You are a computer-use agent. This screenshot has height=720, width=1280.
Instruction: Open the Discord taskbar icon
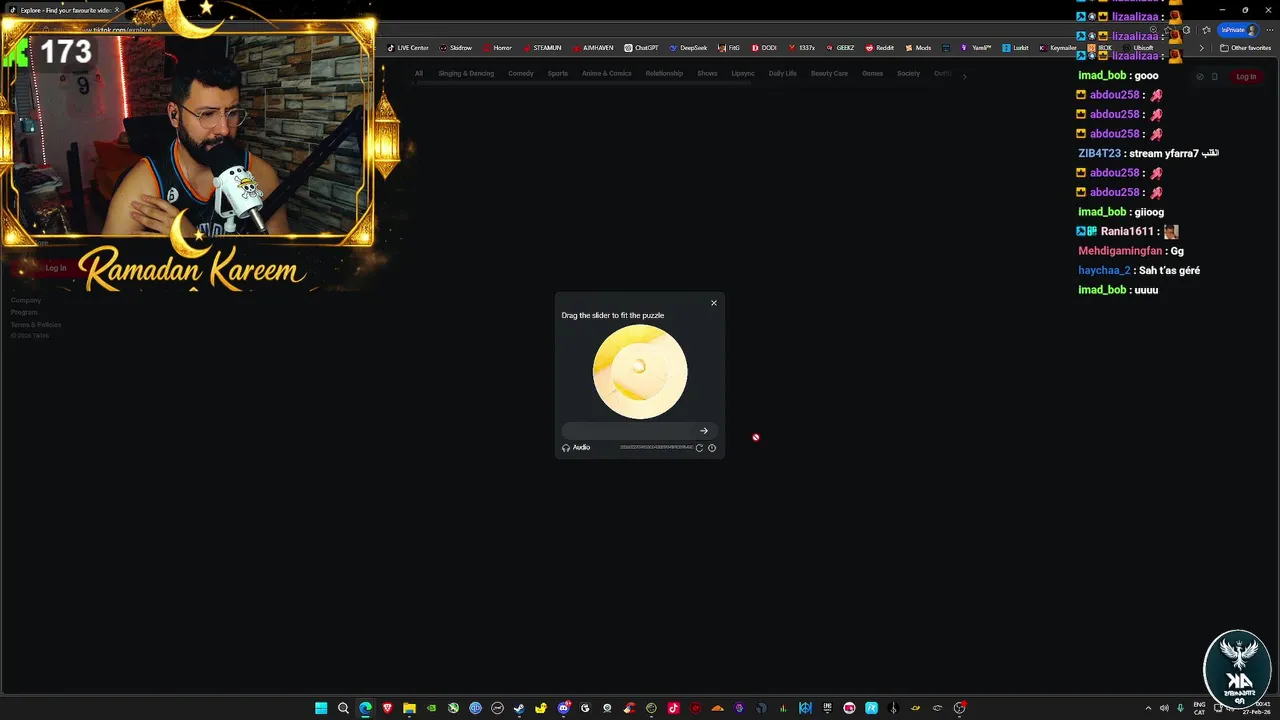(563, 708)
